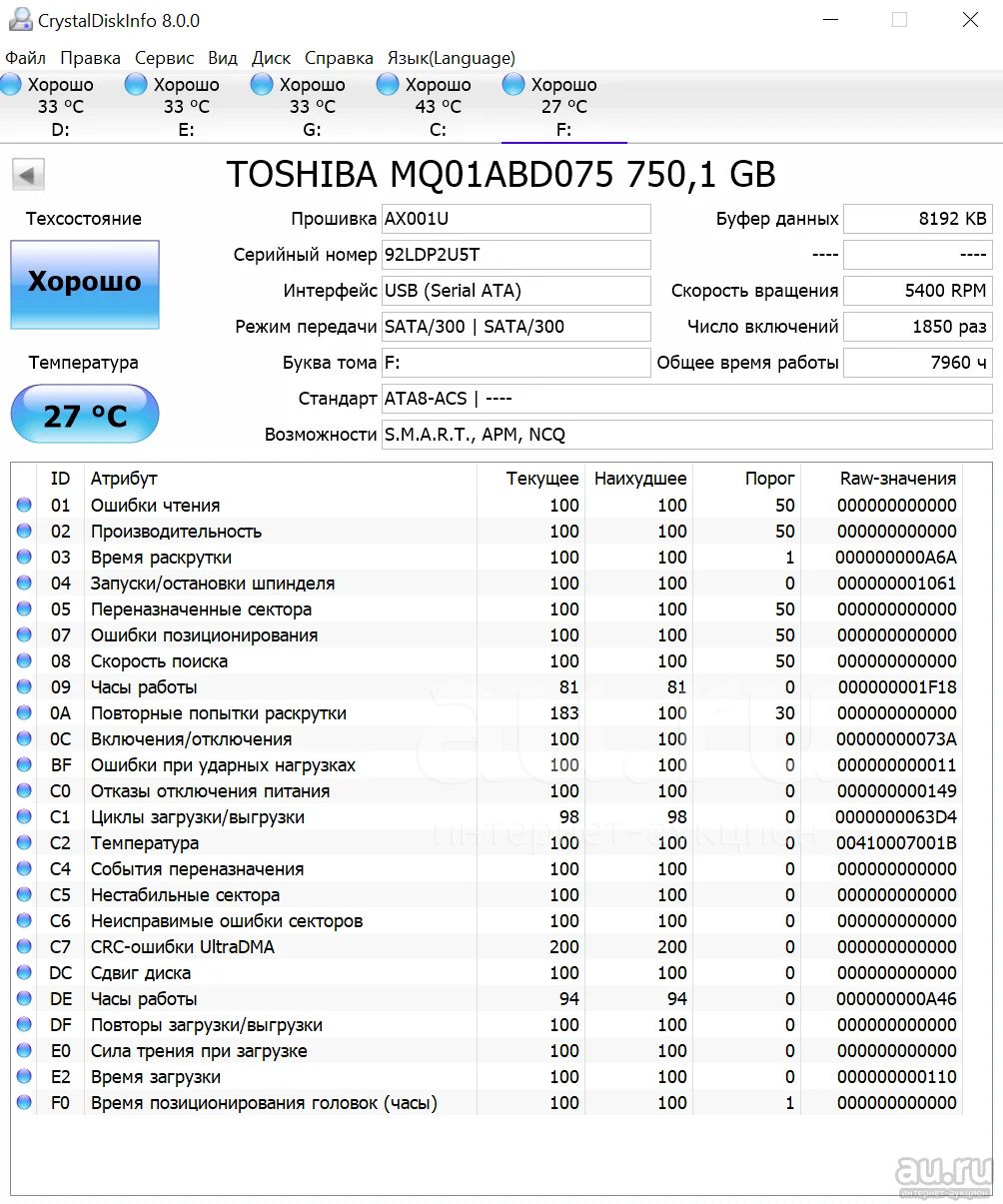This screenshot has height=1204, width=1003.
Task: Click the TOSHIBA MQ01ABD075 disk title
Action: (x=501, y=175)
